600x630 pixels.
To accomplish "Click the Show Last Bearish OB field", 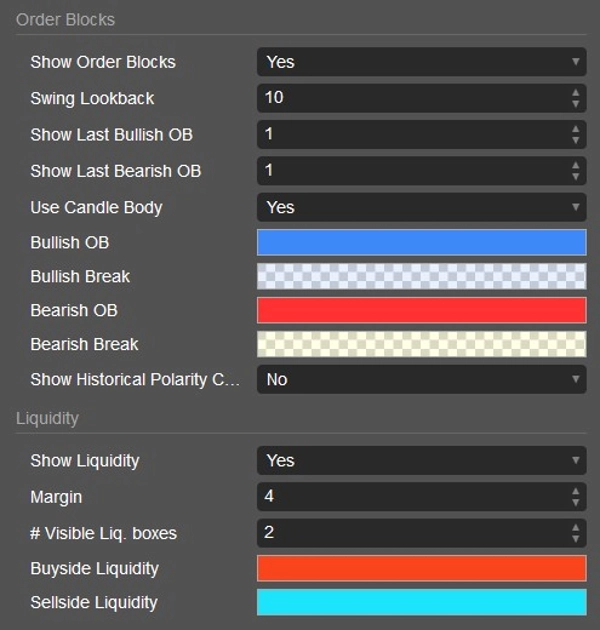I will click(410, 170).
